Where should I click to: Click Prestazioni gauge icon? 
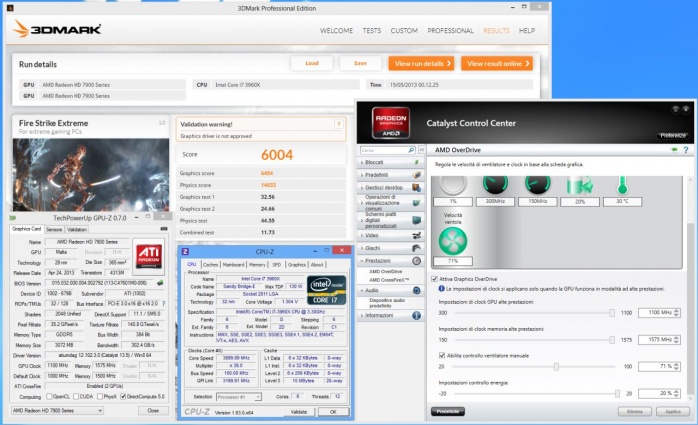point(416,261)
